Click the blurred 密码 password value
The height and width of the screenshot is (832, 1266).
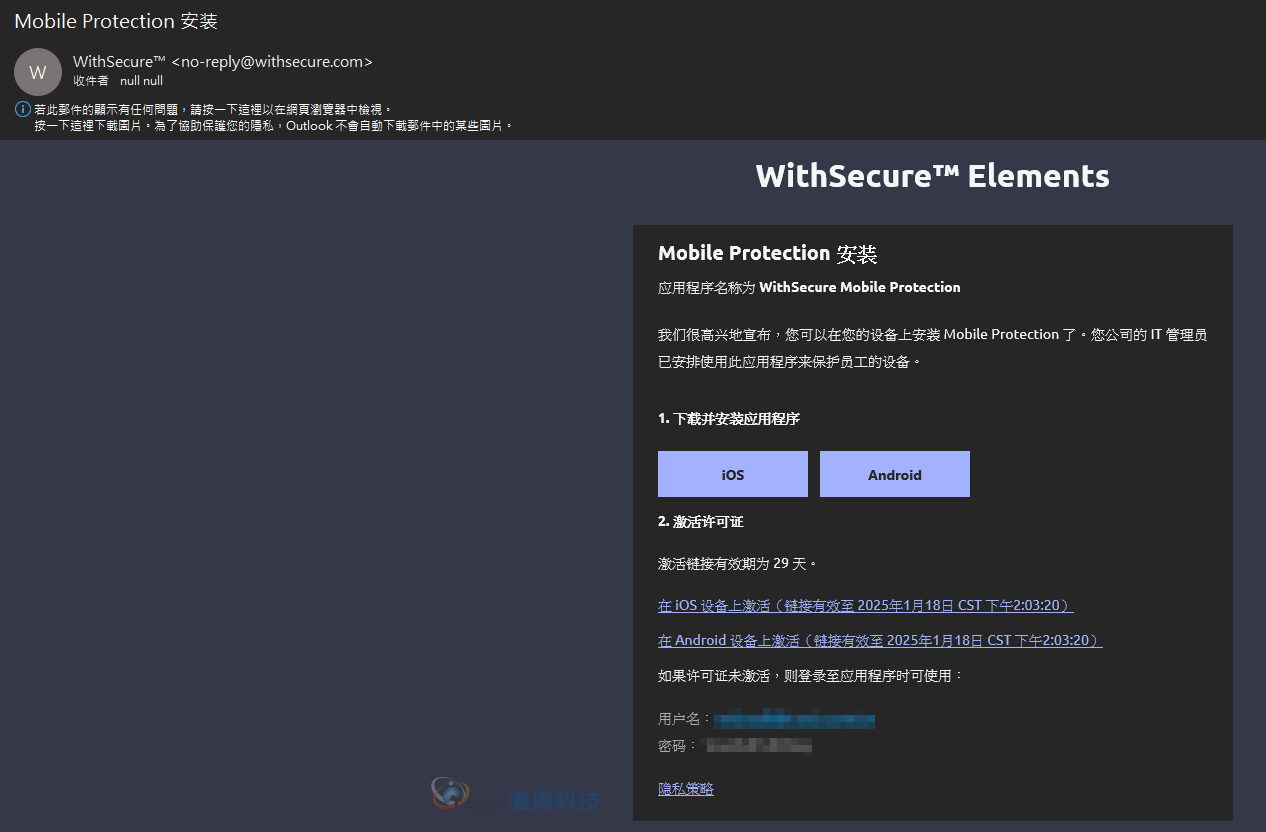757,746
